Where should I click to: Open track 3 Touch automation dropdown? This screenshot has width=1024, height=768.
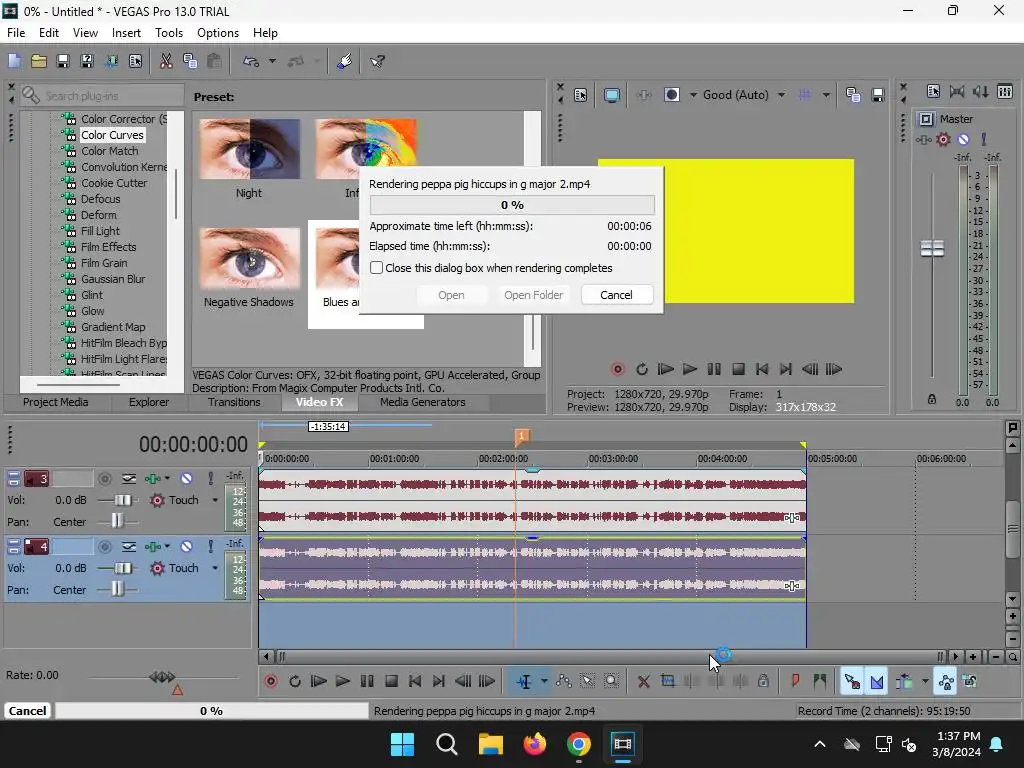[x=215, y=500]
